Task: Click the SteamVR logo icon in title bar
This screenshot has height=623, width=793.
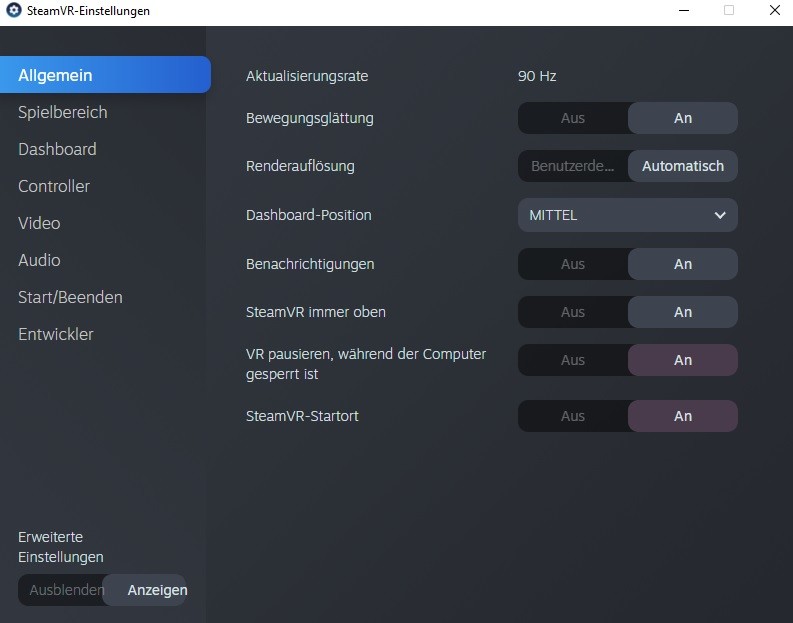Action: 14,10
